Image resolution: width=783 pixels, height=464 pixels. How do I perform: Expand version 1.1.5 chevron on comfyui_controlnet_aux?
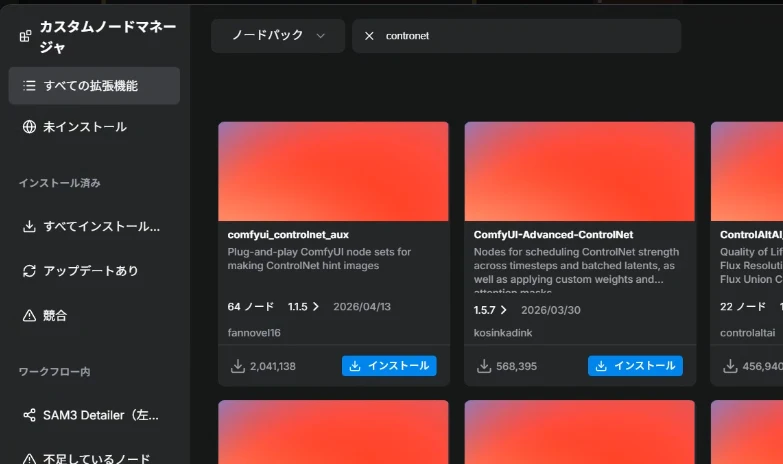click(316, 307)
